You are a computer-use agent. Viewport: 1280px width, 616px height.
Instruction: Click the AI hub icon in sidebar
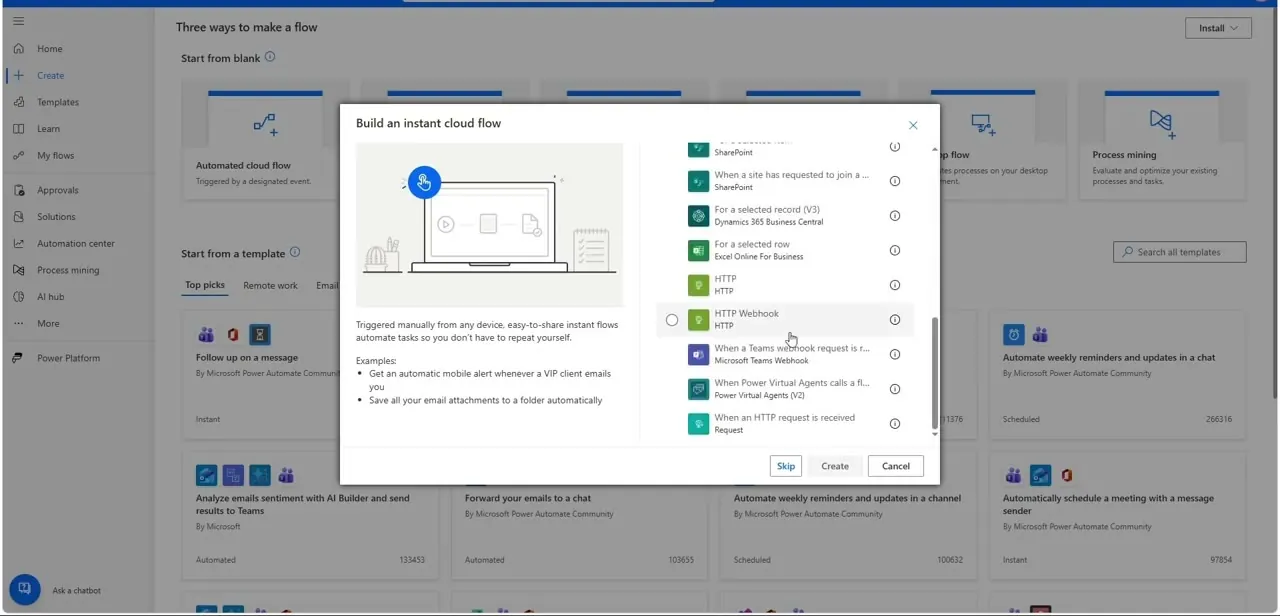tap(18, 297)
